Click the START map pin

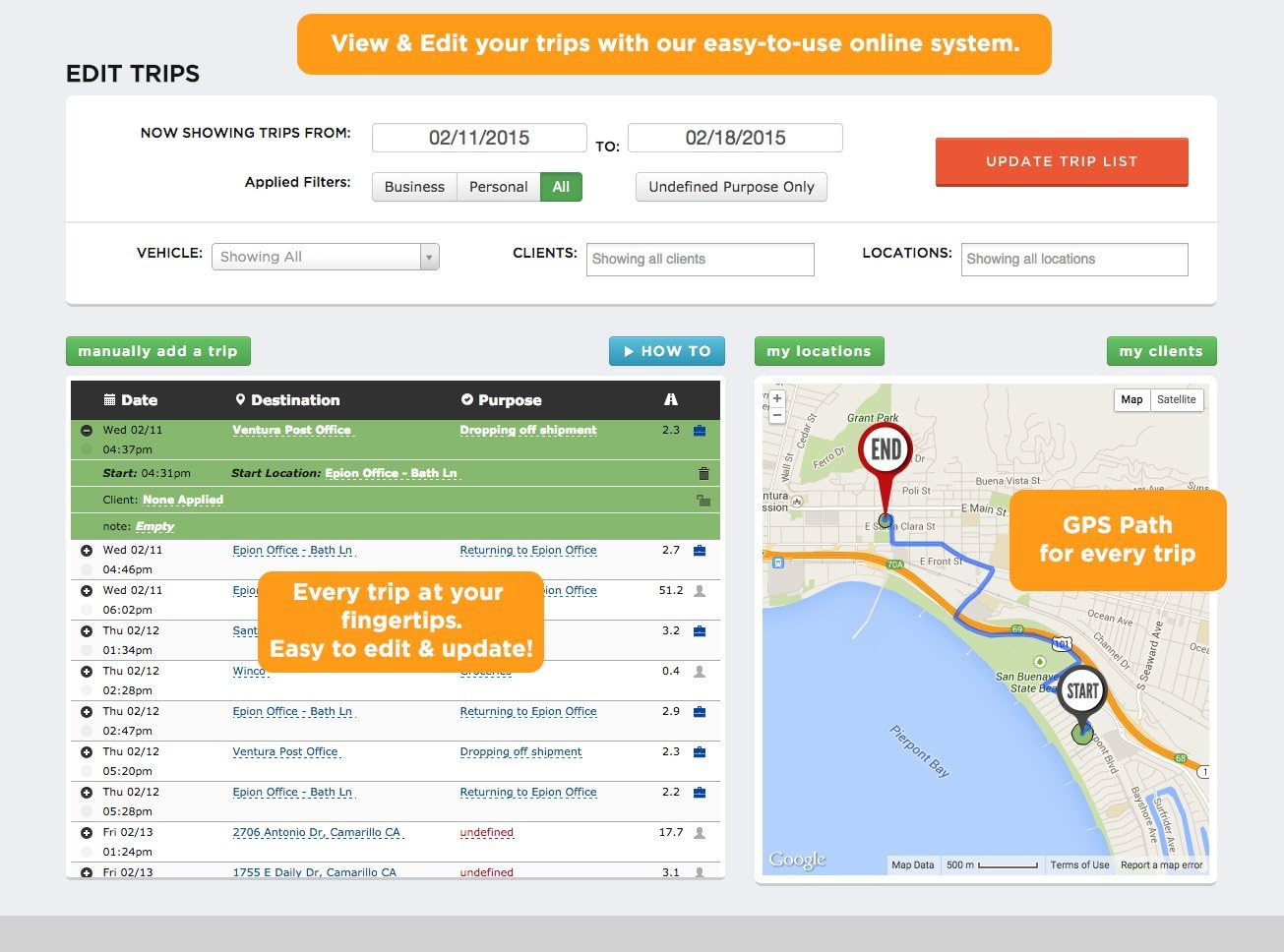pos(1082,700)
